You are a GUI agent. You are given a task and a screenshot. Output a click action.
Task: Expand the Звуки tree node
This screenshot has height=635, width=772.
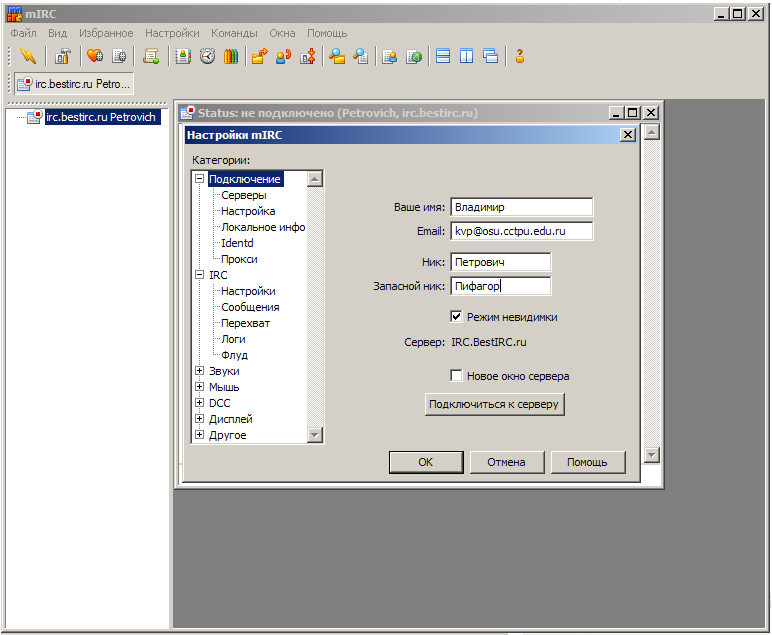[x=199, y=371]
